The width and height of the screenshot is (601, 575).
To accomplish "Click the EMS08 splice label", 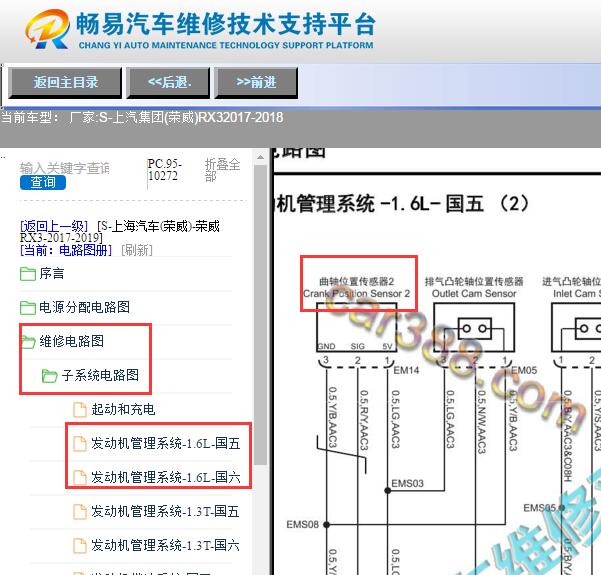I will (x=302, y=524).
